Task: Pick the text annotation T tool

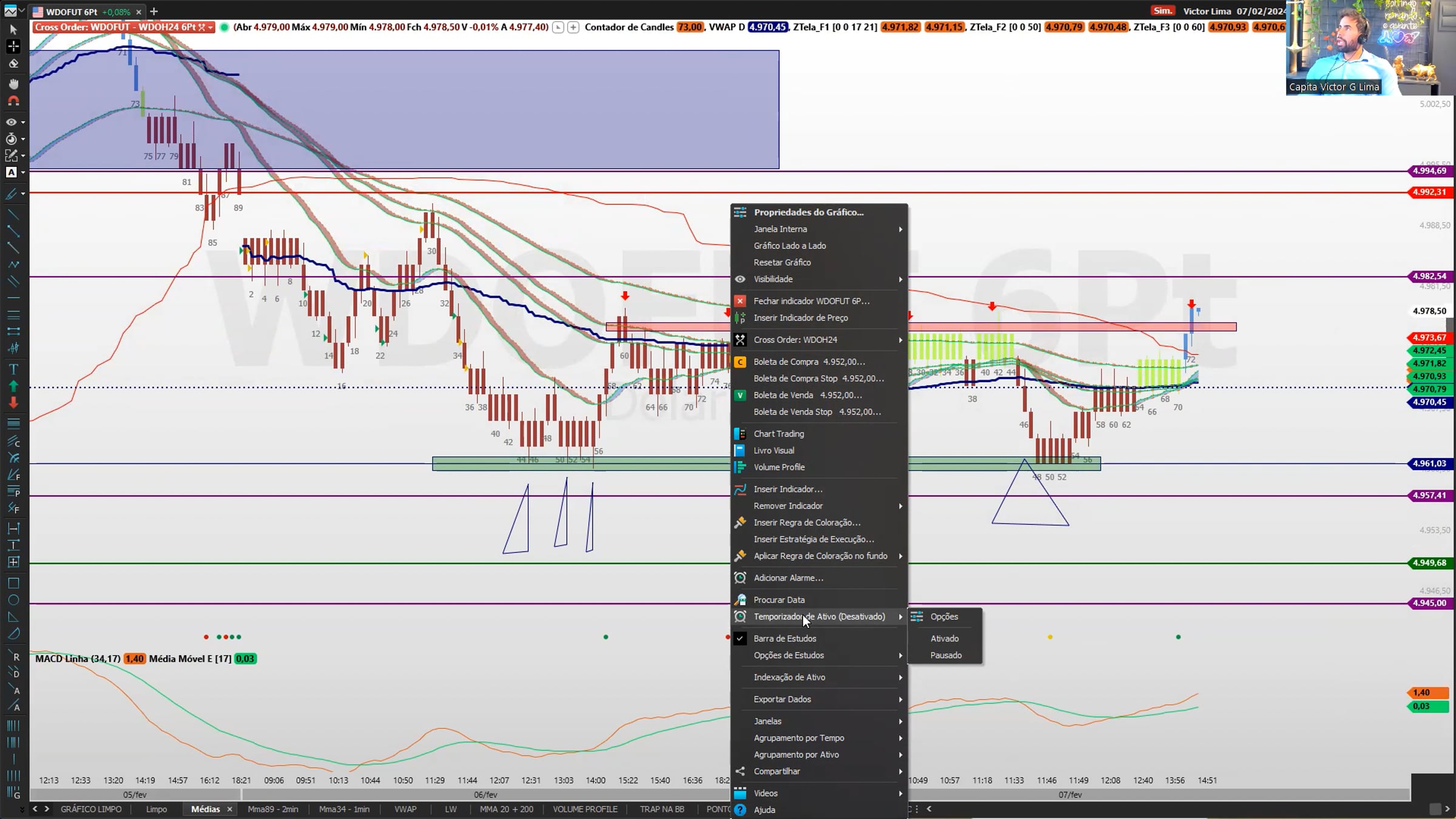Action: tap(13, 369)
